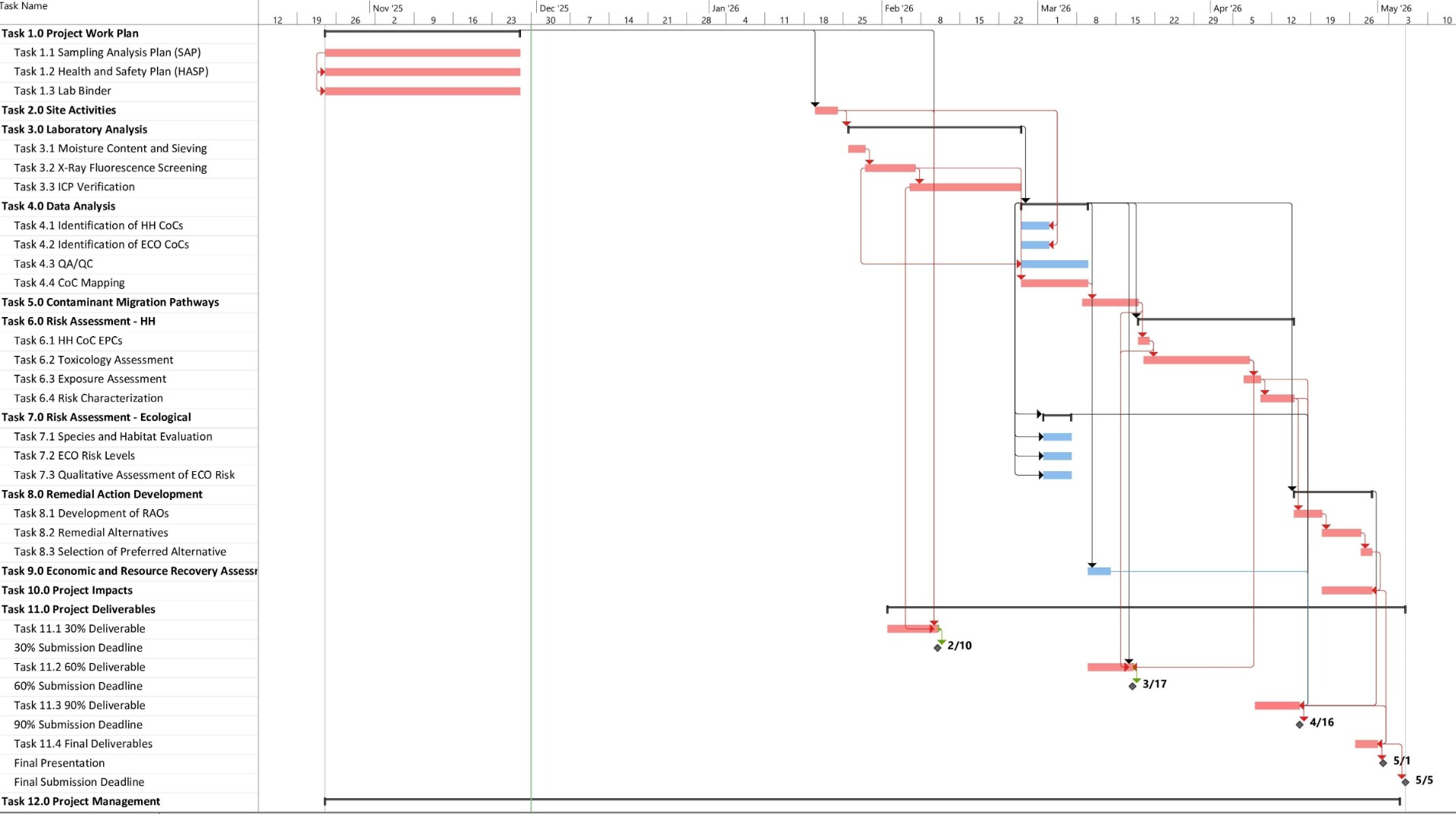
Task: Click the Task 12.0 Project Management summary bar
Action: (x=861, y=800)
